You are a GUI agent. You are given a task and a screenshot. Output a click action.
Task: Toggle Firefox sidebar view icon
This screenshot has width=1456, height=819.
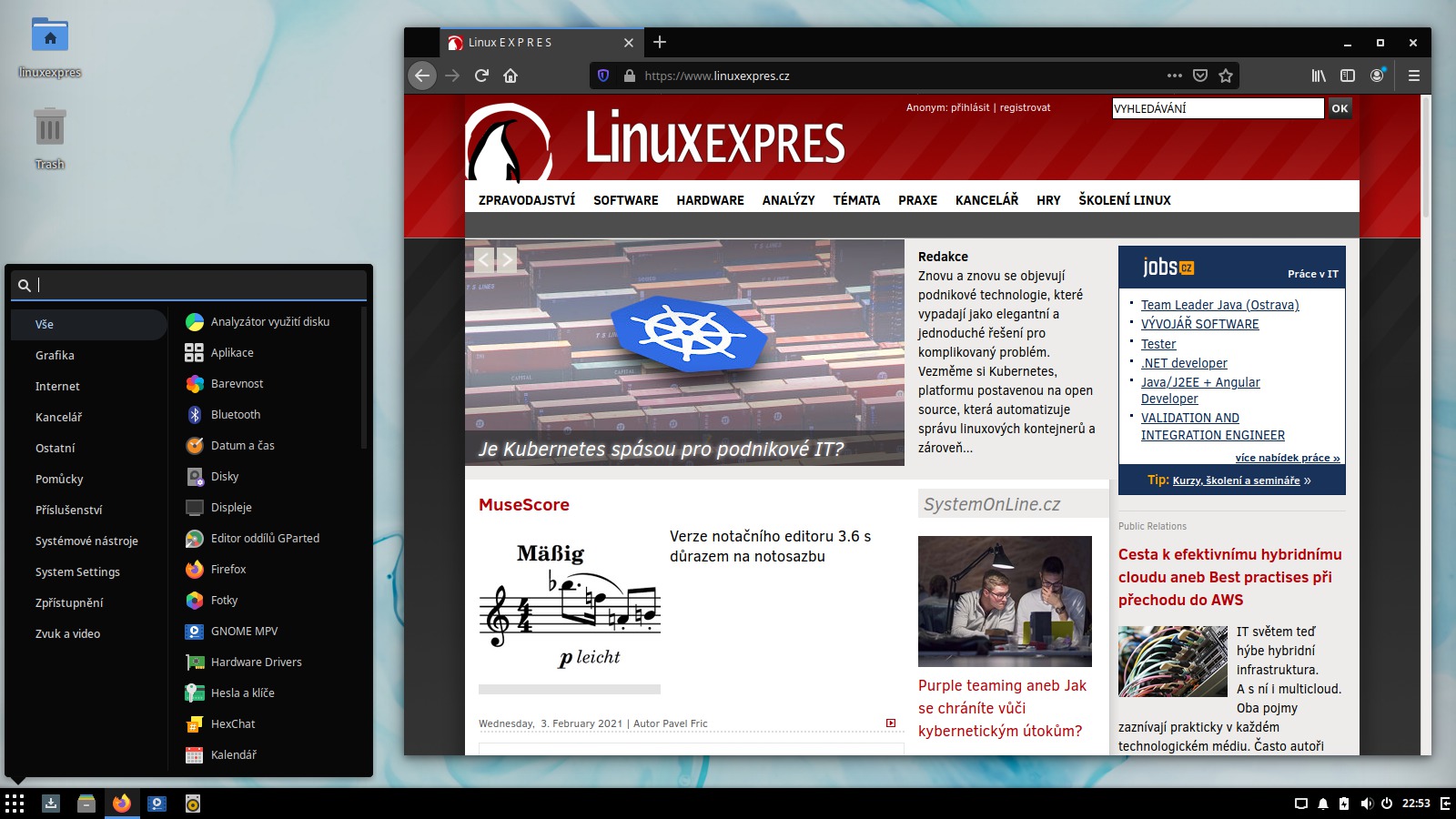pos(1348,76)
